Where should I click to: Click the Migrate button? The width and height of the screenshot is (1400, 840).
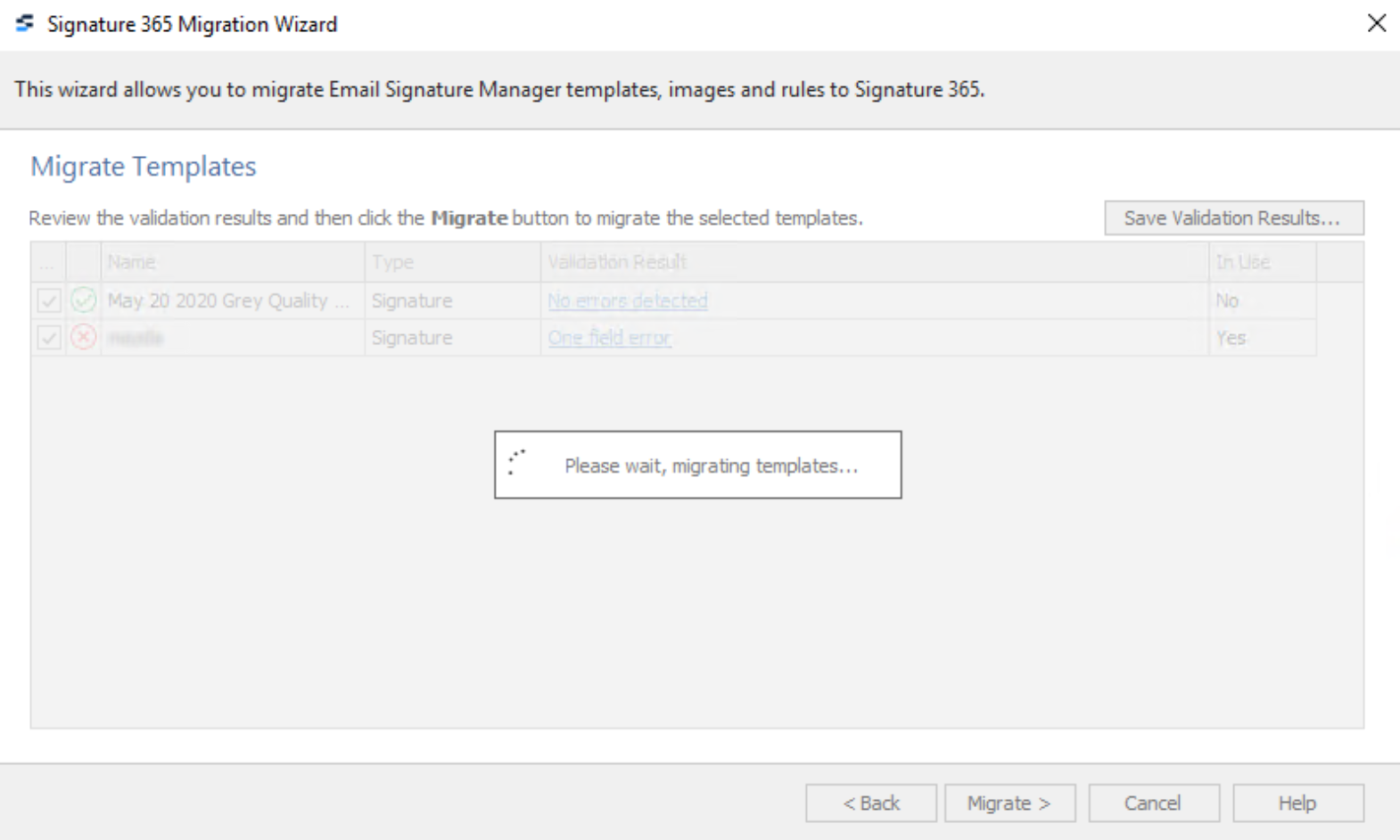[x=1010, y=803]
